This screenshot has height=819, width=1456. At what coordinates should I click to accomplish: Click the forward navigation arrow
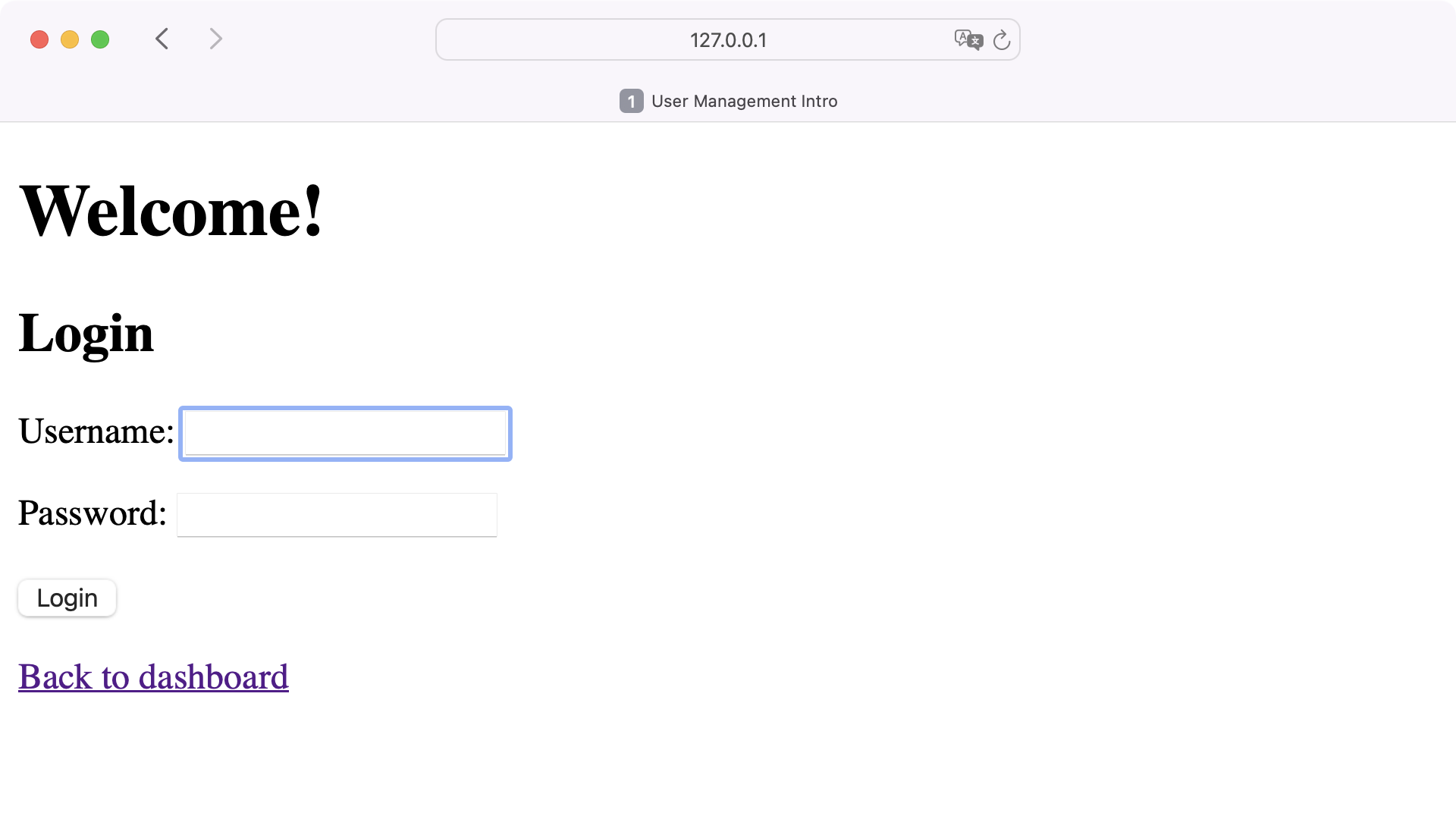point(215,39)
